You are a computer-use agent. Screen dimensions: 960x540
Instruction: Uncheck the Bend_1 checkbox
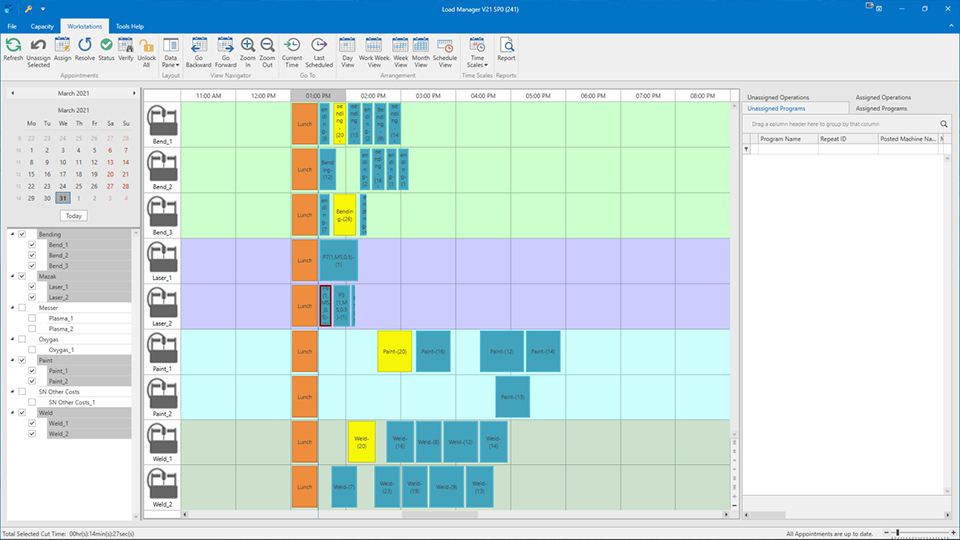click(x=32, y=245)
